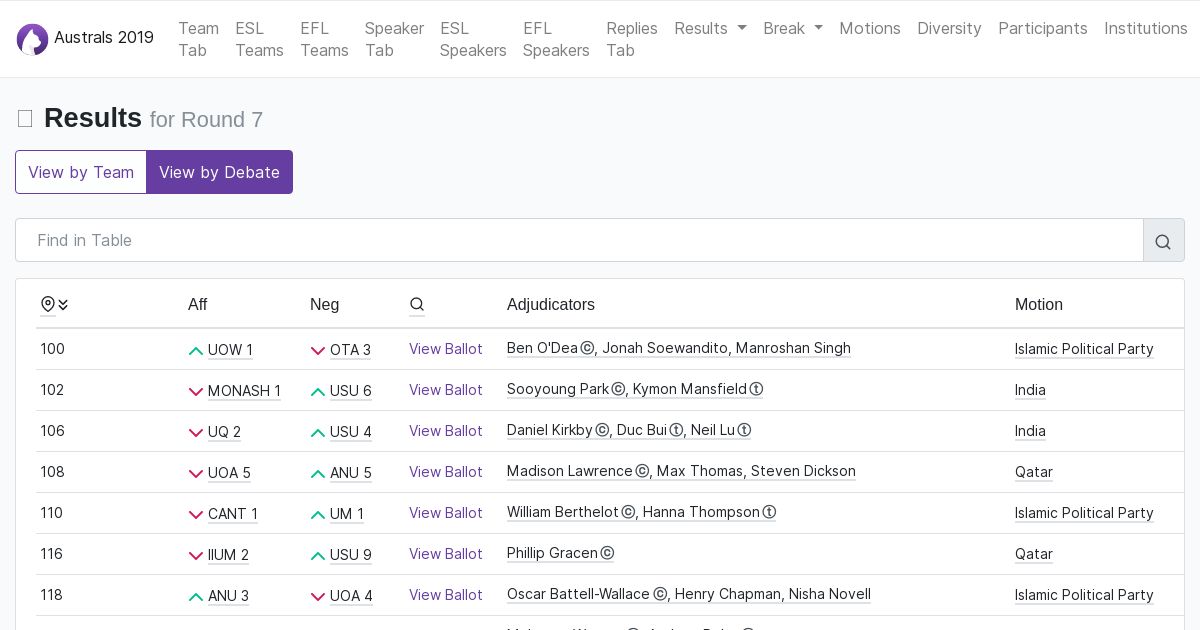Select the View by Debate toggle

(219, 172)
